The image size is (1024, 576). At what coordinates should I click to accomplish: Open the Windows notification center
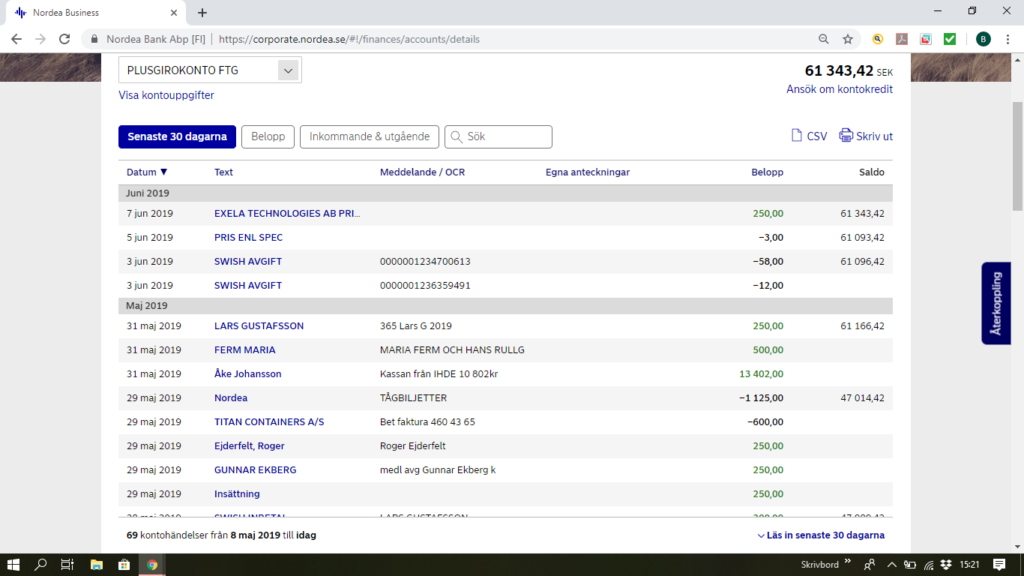click(x=999, y=565)
